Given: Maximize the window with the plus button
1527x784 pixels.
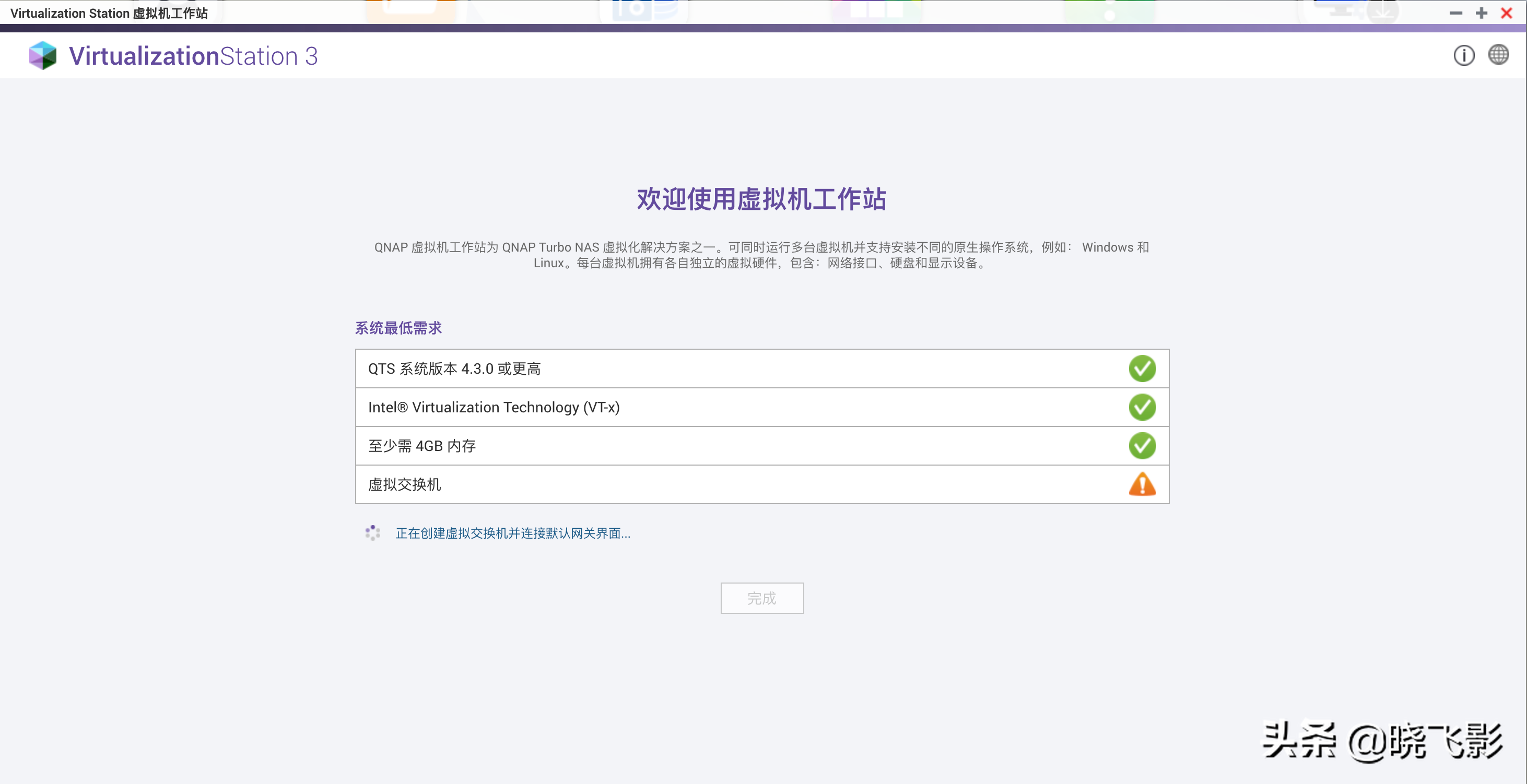Looking at the screenshot, I should [1481, 13].
